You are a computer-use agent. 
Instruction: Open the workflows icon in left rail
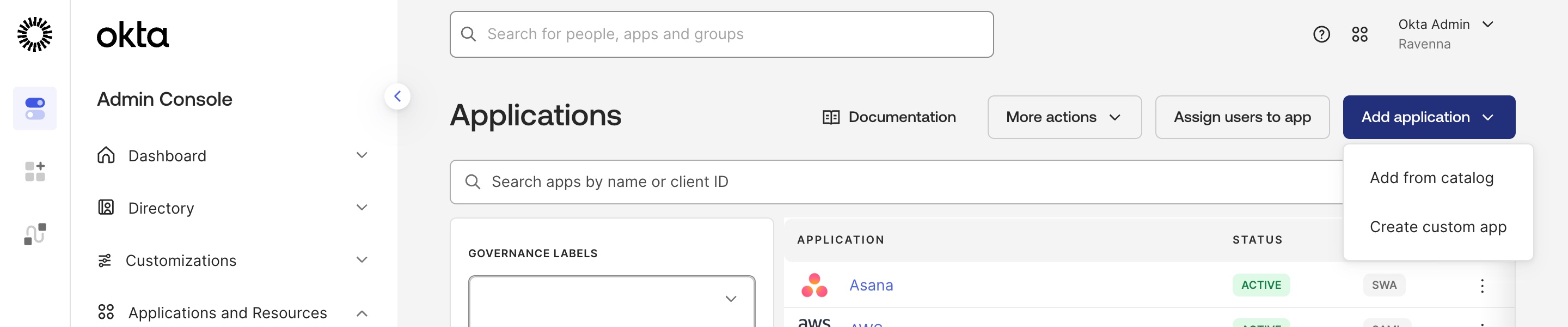[35, 234]
